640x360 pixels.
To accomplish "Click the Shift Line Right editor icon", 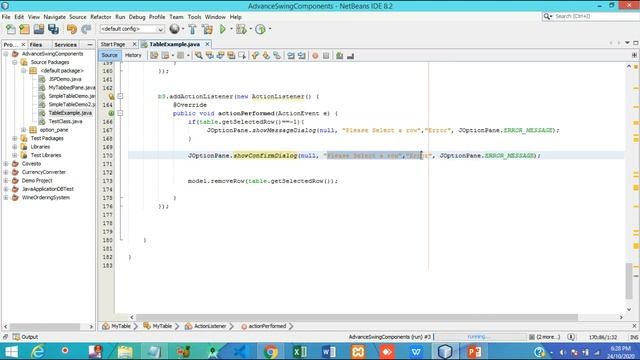I will [302, 56].
